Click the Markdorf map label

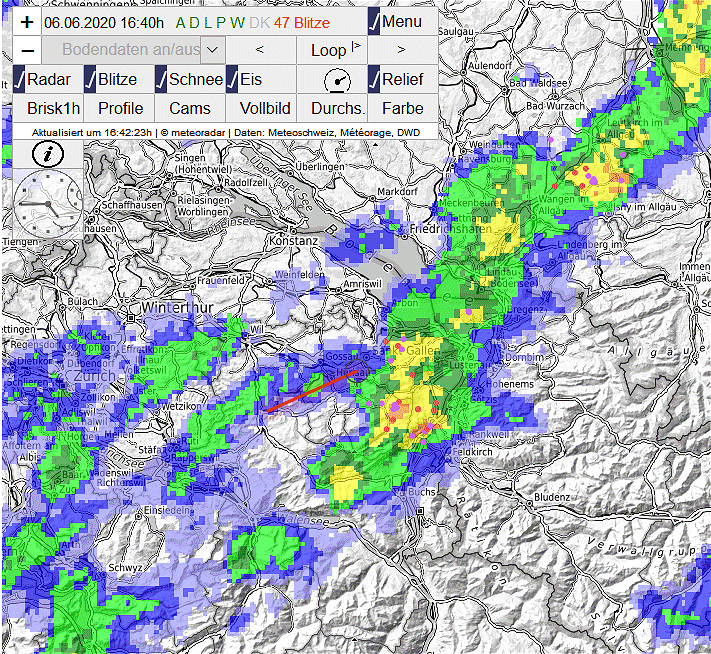coord(397,192)
